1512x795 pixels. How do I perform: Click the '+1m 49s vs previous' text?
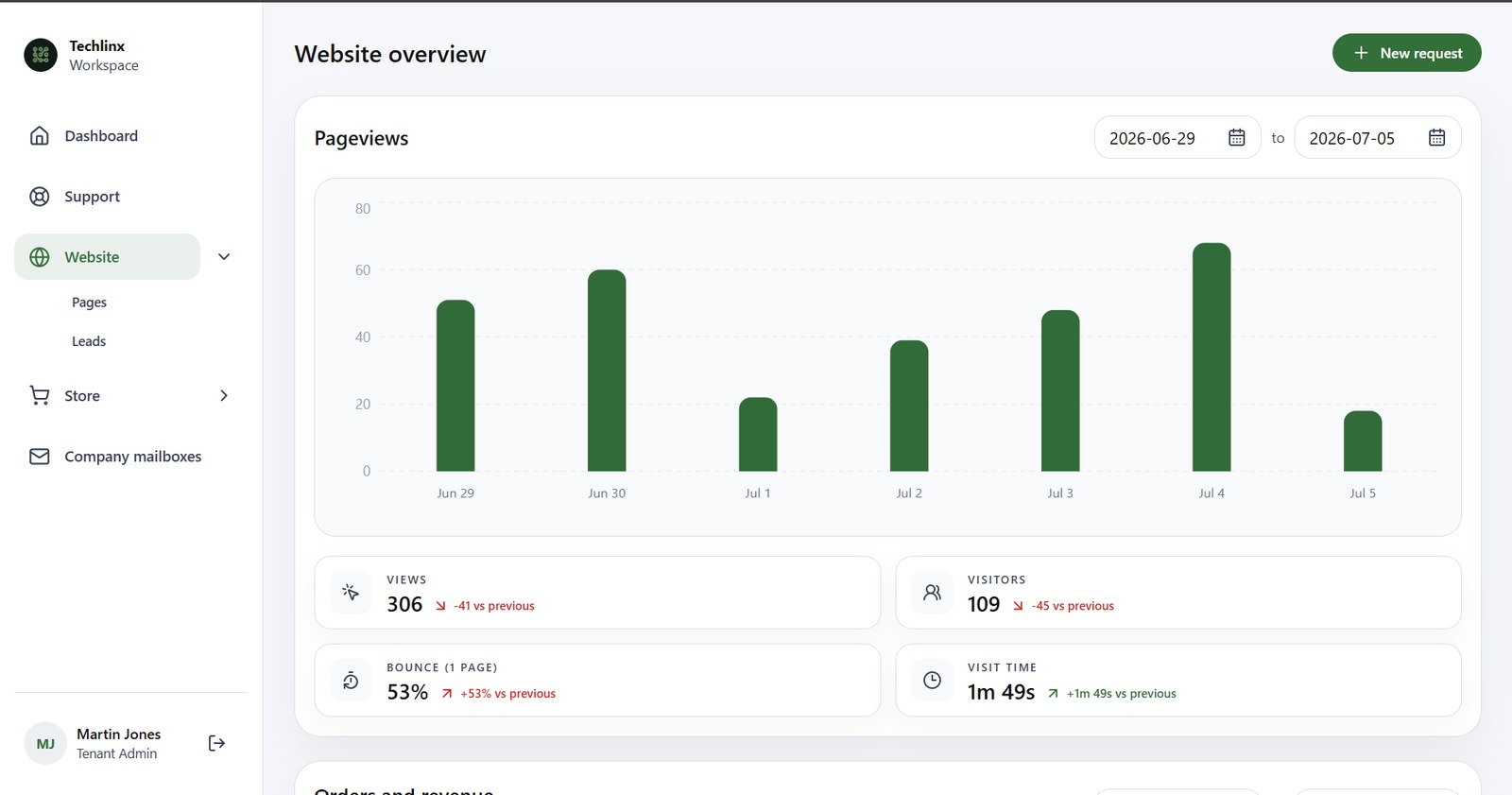[x=1122, y=694]
